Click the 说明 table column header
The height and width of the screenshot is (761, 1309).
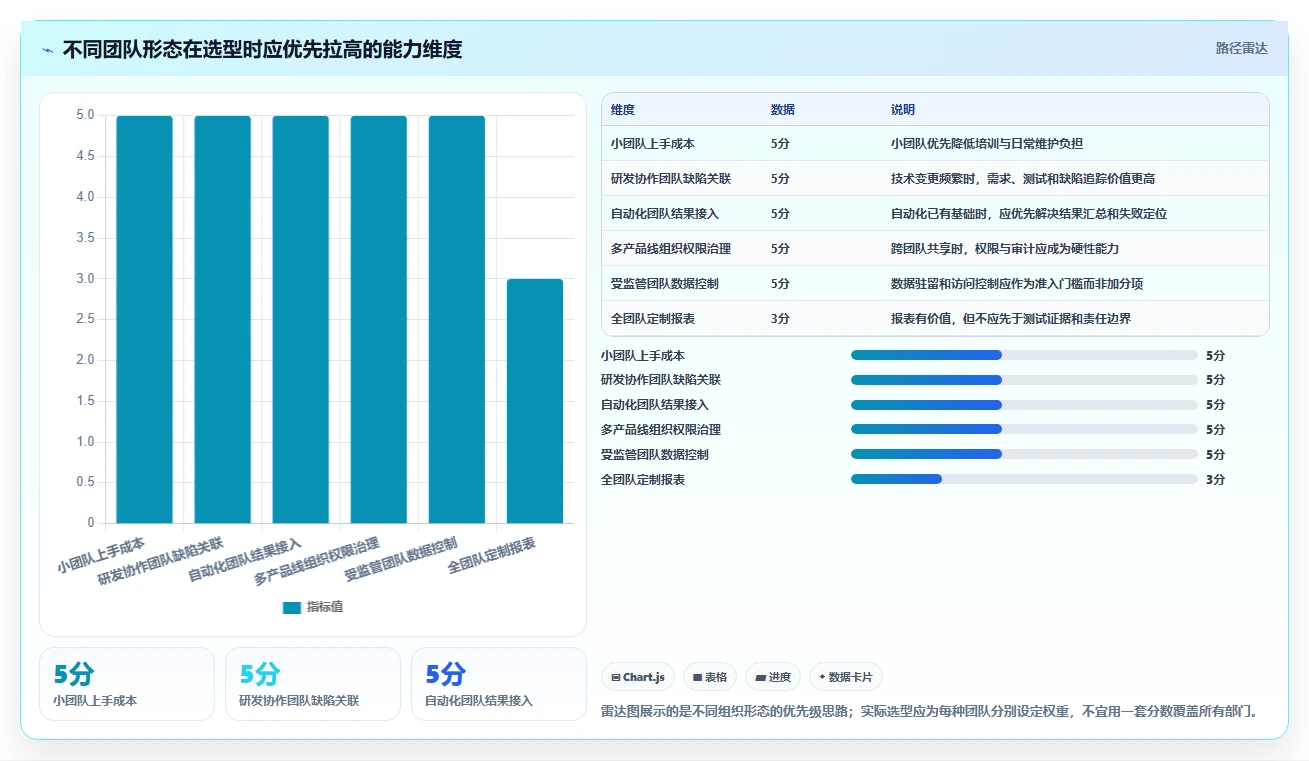903,110
